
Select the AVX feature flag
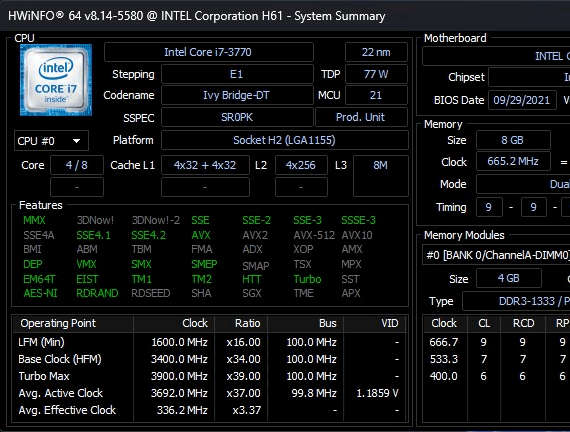[x=201, y=235]
